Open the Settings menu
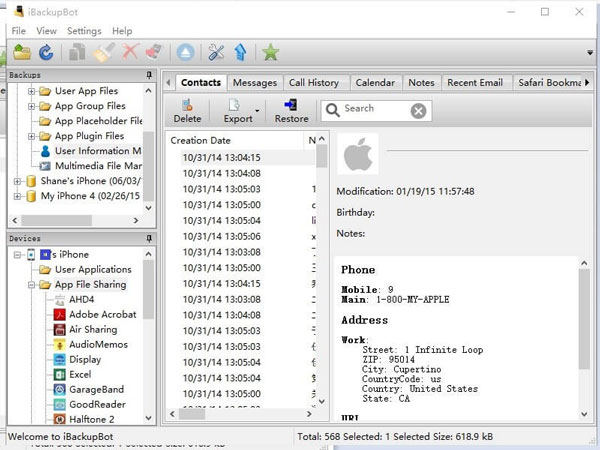600x450 pixels. coord(83,31)
